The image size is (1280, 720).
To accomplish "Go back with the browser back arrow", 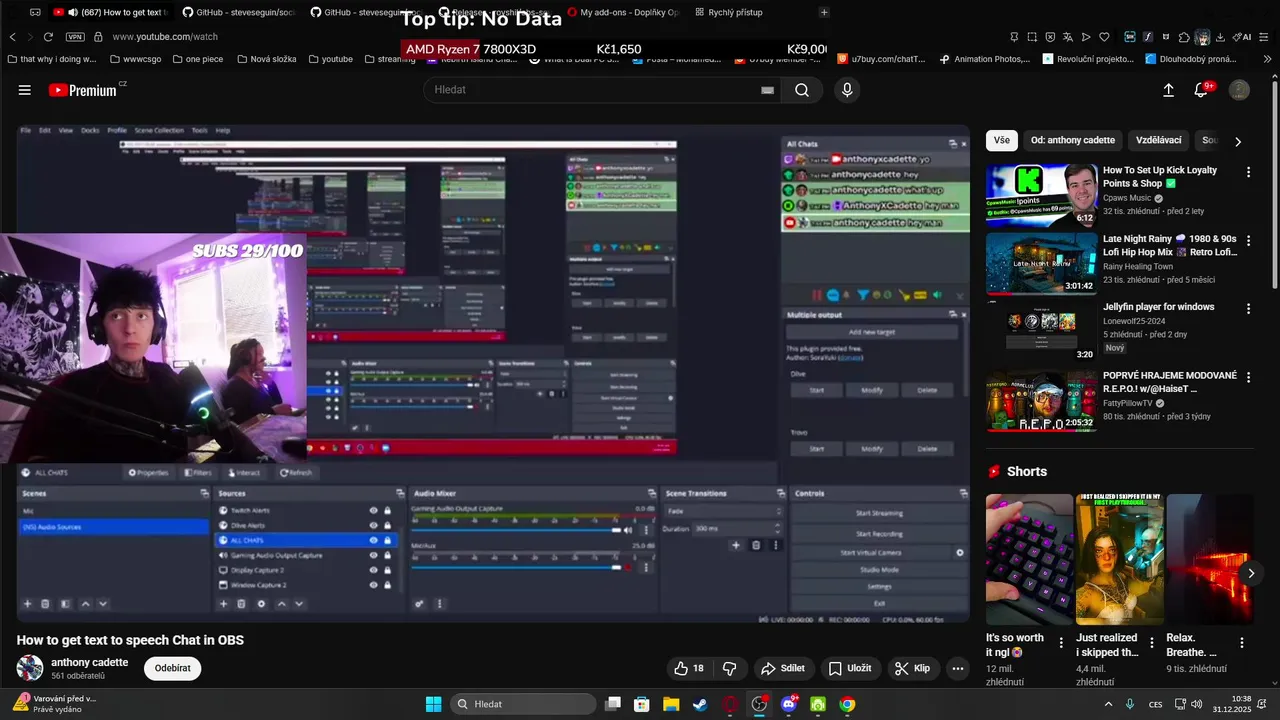I will coord(12,37).
